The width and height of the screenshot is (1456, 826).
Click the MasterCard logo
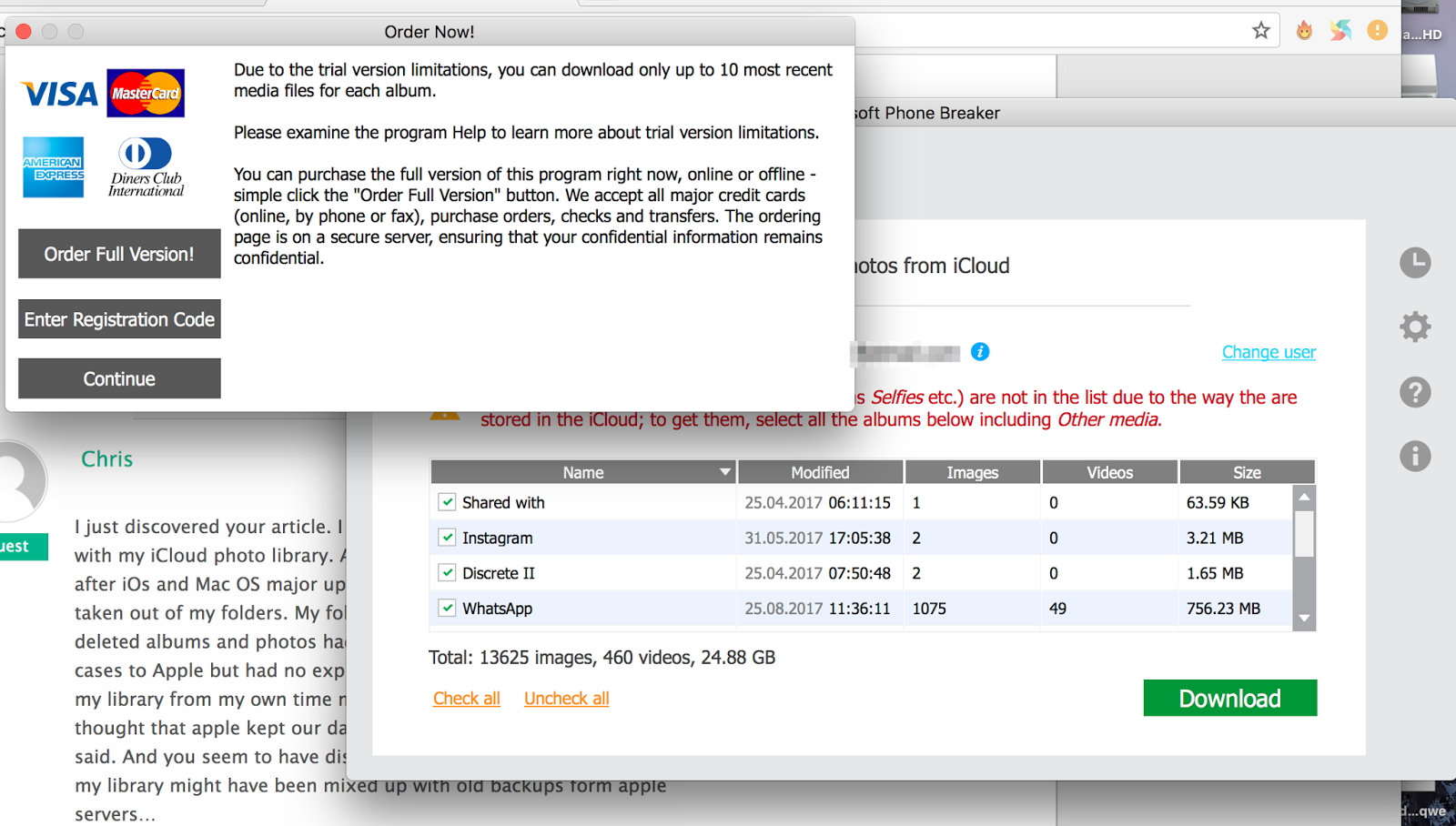pyautogui.click(x=146, y=93)
